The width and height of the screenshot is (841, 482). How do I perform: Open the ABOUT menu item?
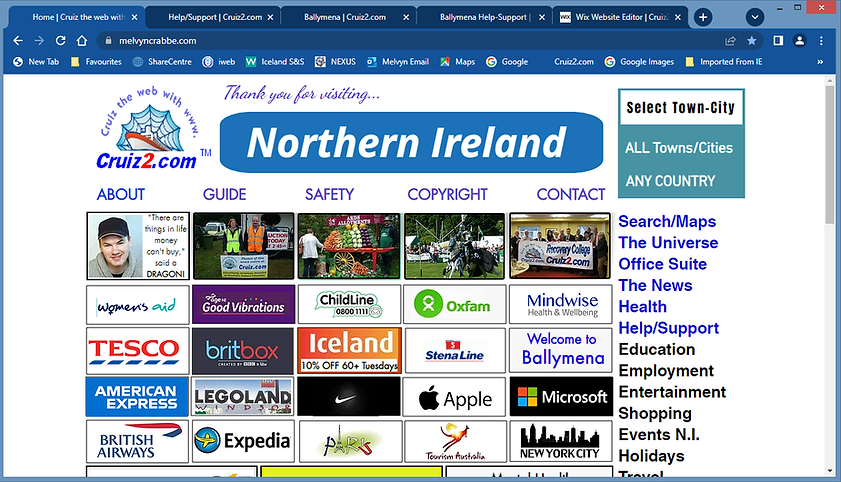tap(121, 194)
